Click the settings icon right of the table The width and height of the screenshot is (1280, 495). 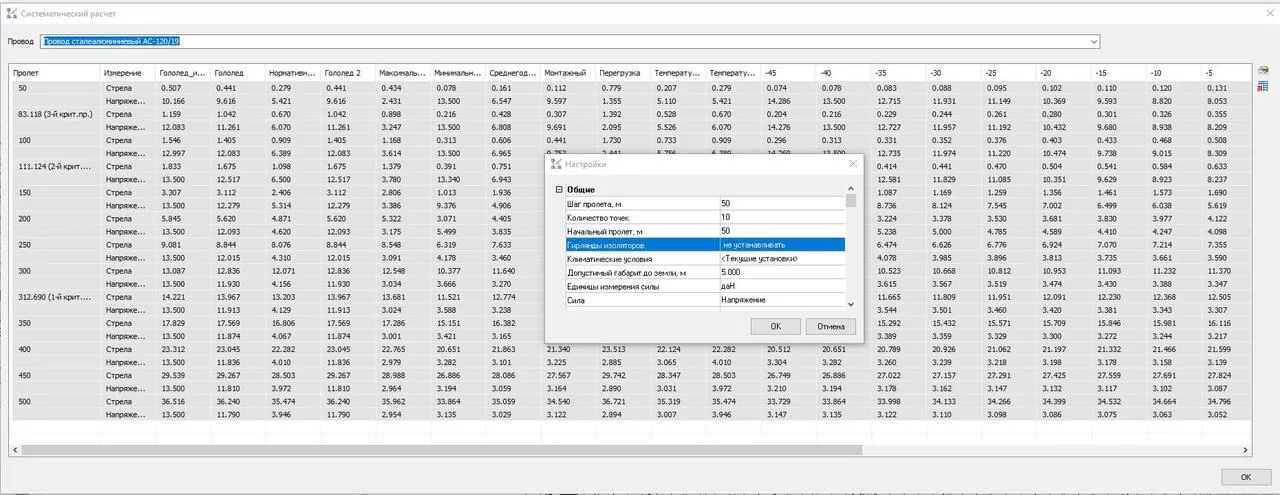(x=1264, y=71)
